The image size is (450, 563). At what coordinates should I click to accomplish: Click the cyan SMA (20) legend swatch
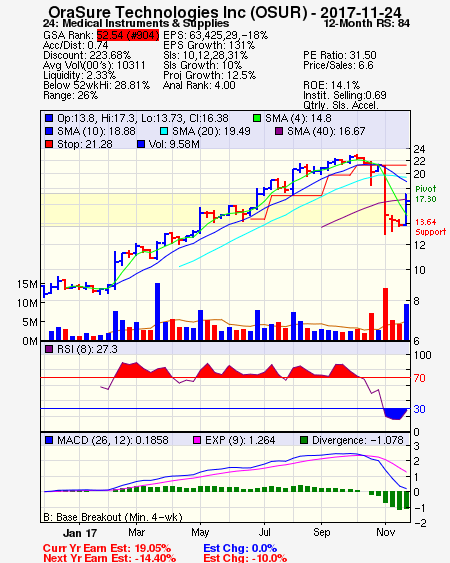[164, 131]
